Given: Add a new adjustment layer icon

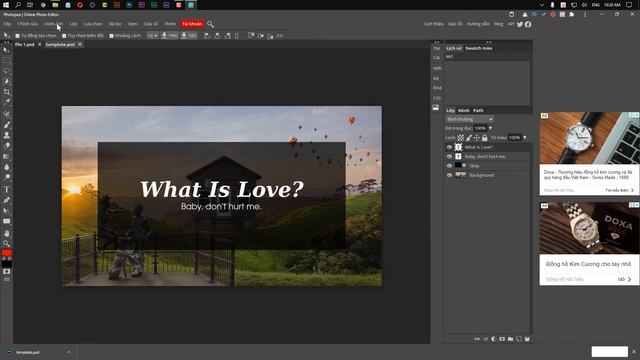Looking at the screenshot, I should point(494,339).
